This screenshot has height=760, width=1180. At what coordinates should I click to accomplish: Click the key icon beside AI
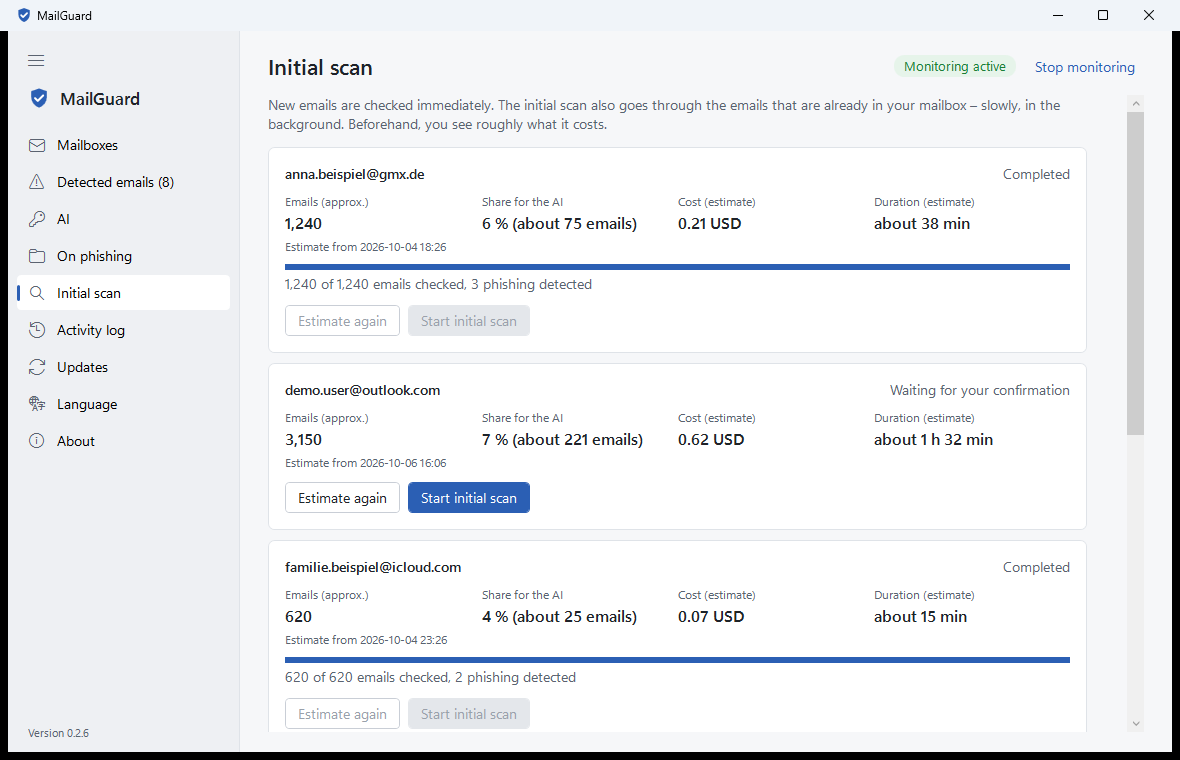pos(37,219)
